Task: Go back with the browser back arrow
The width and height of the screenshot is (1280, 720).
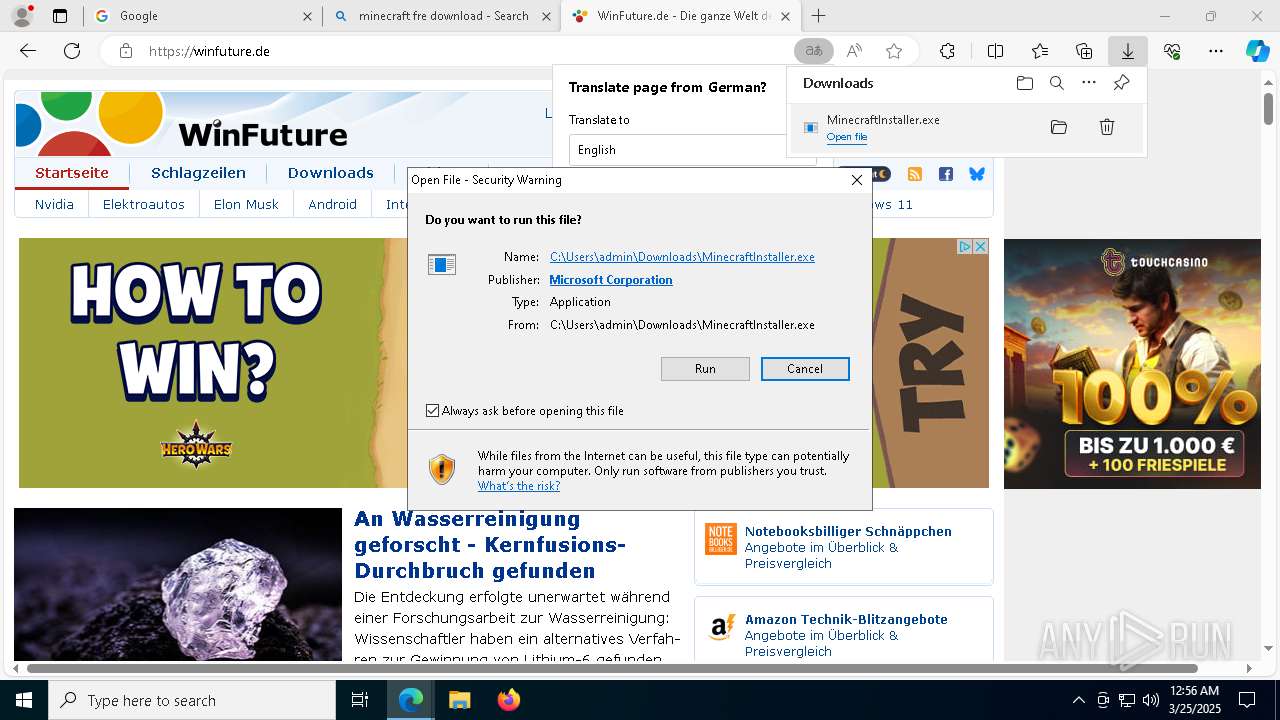Action: pyautogui.click(x=28, y=51)
